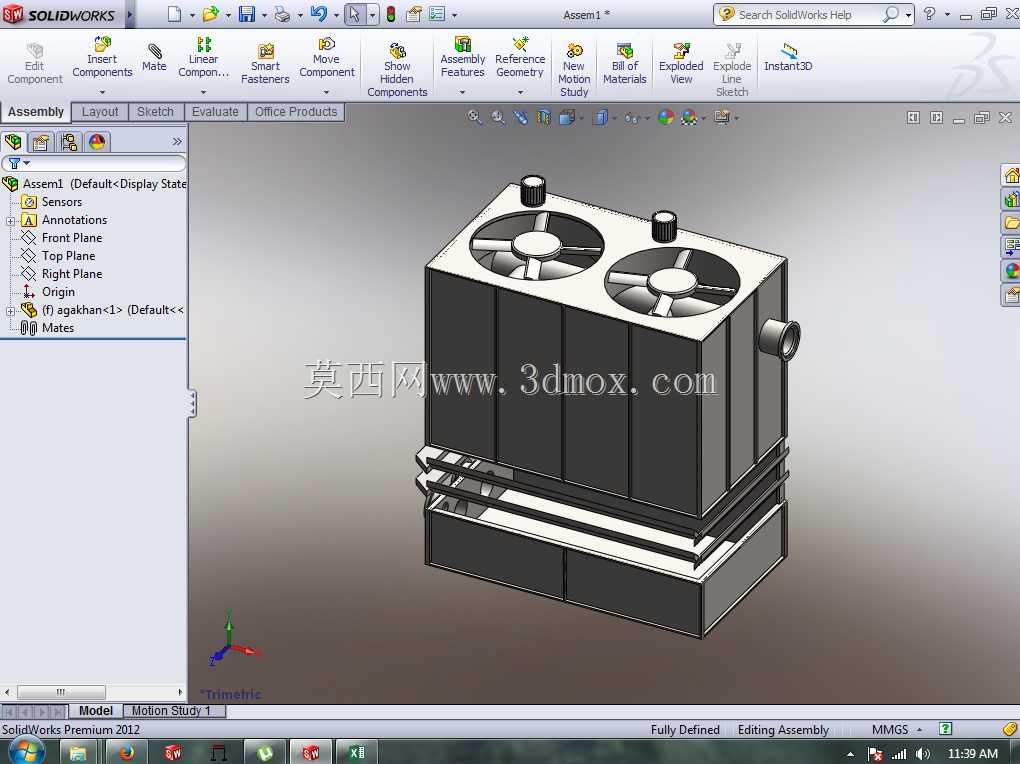Click the New document icon
Viewport: 1020px width, 764px height.
[174, 14]
